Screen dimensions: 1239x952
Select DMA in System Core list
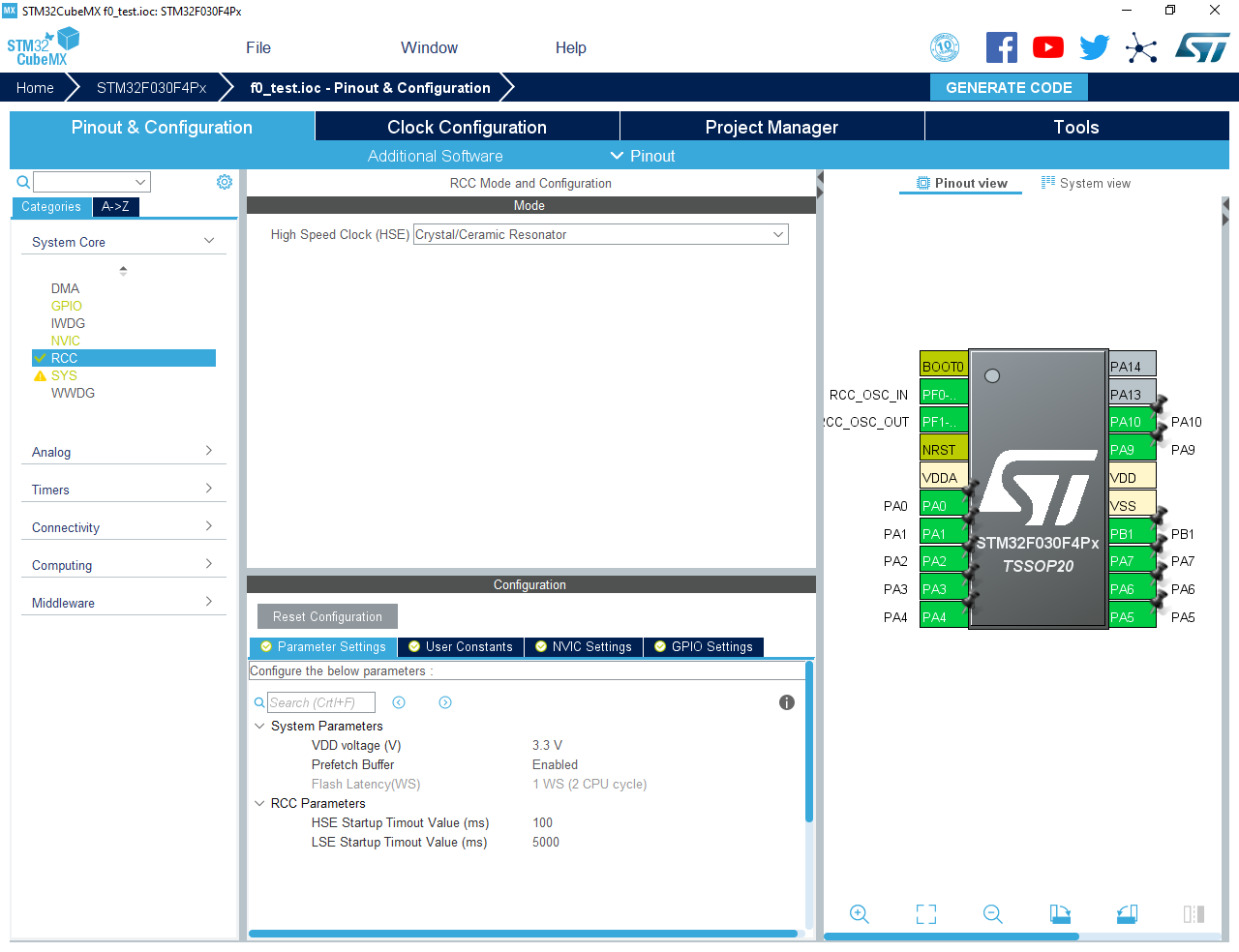point(65,288)
